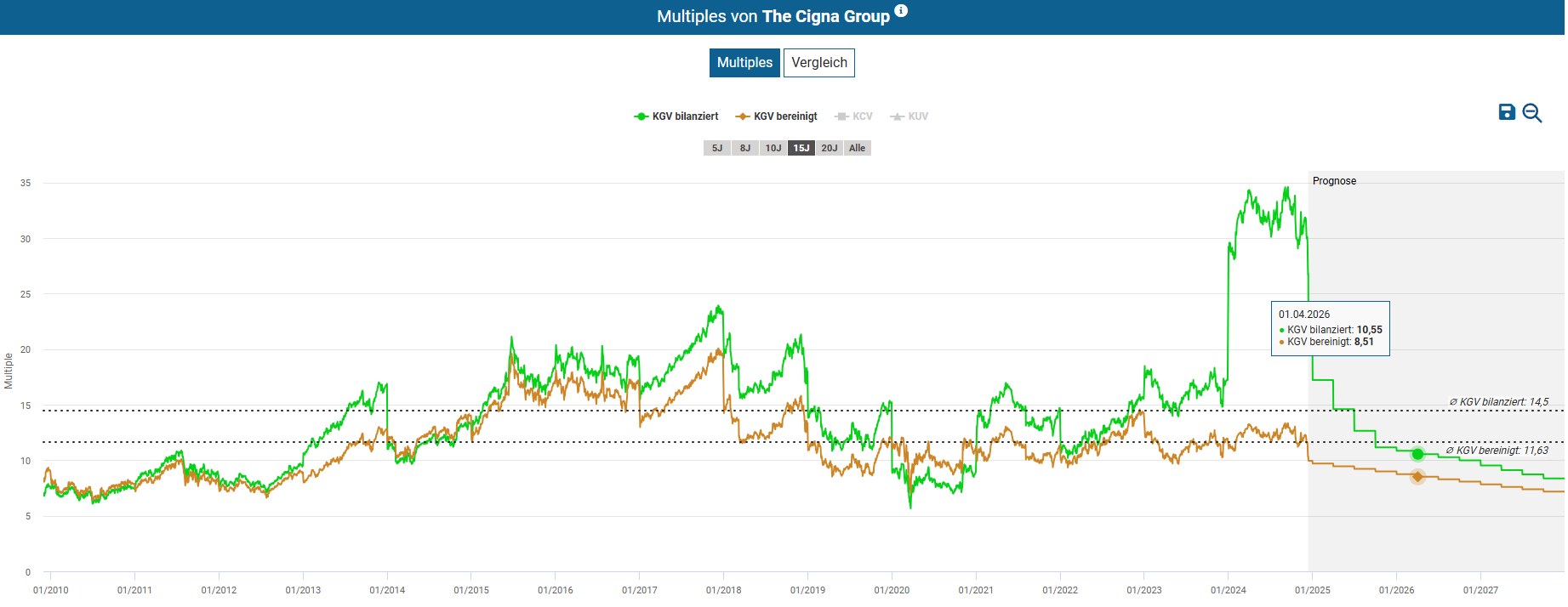This screenshot has width=1568, height=607.
Task: Enable the KUV series in the legend
Action: [x=909, y=116]
